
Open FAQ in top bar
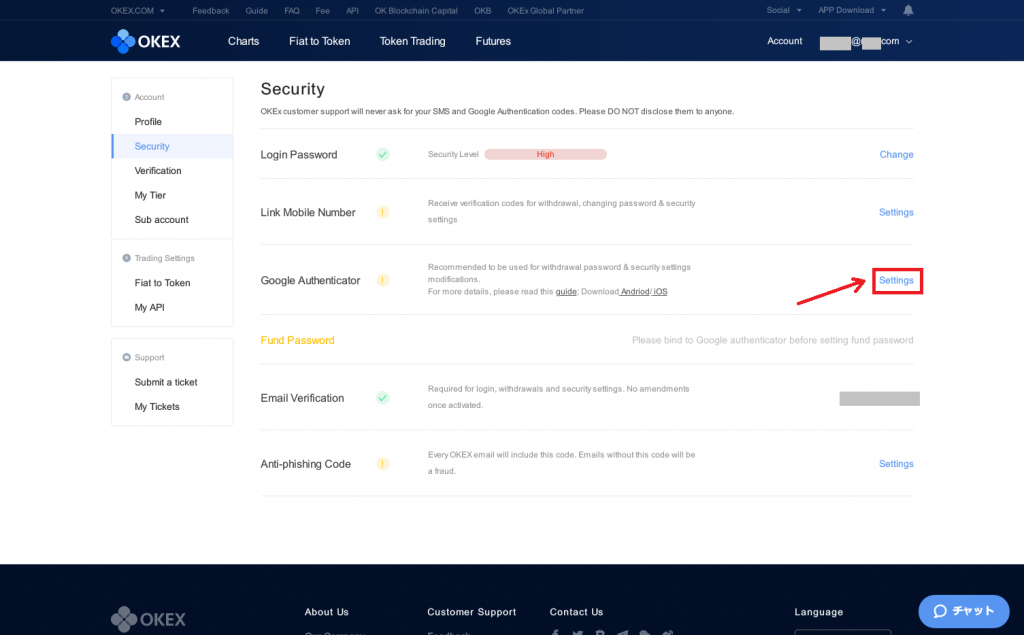[292, 10]
